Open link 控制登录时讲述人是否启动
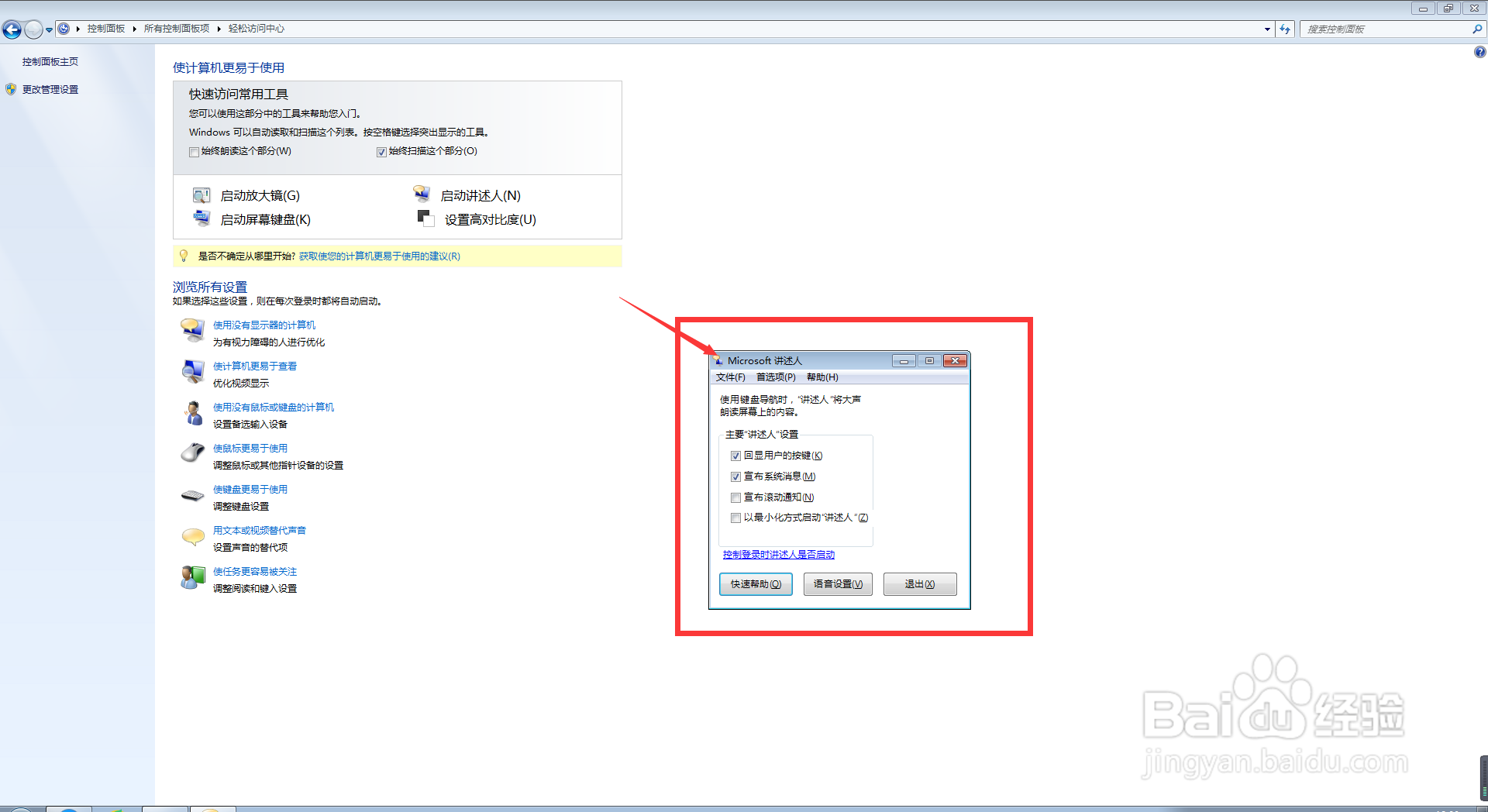 point(779,555)
